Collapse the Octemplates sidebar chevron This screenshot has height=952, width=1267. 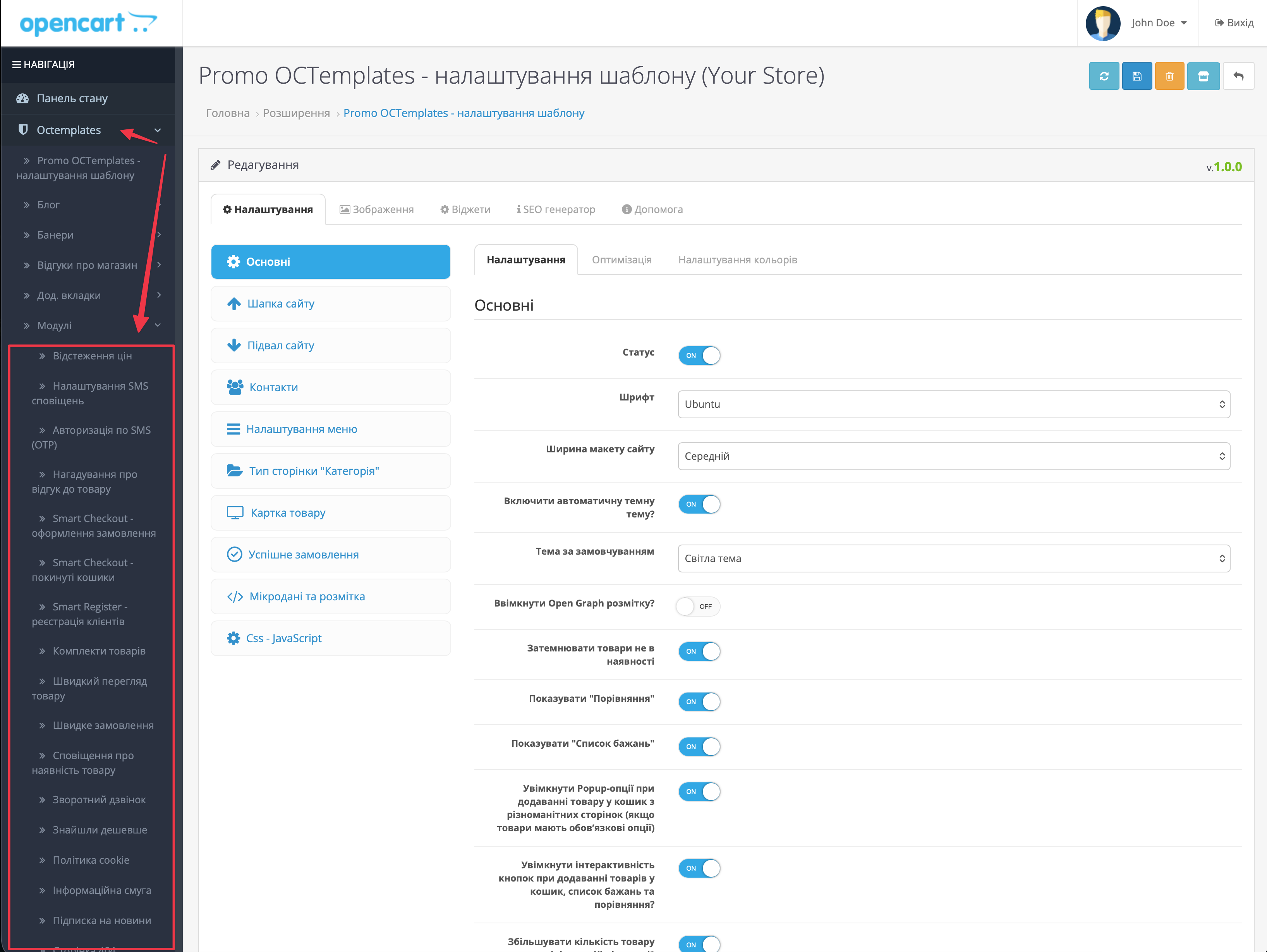coord(158,131)
